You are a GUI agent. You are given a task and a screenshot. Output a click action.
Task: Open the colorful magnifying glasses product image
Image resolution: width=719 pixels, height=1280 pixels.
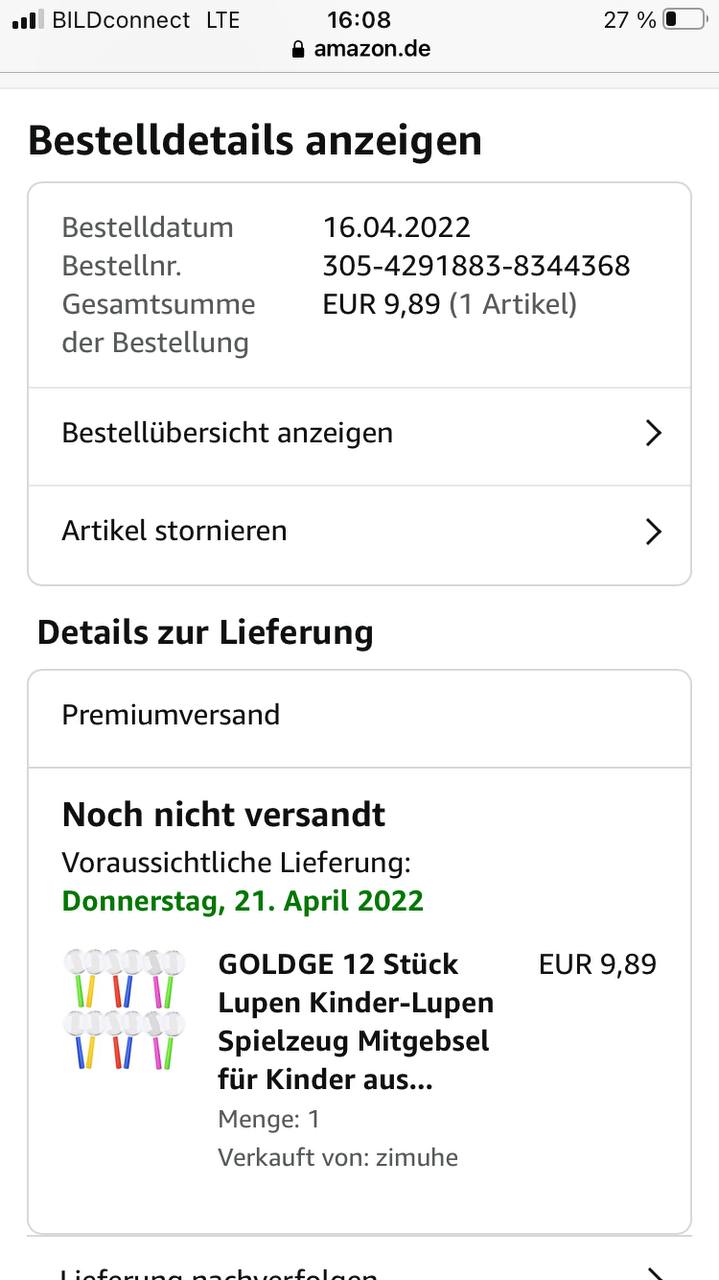[125, 1008]
